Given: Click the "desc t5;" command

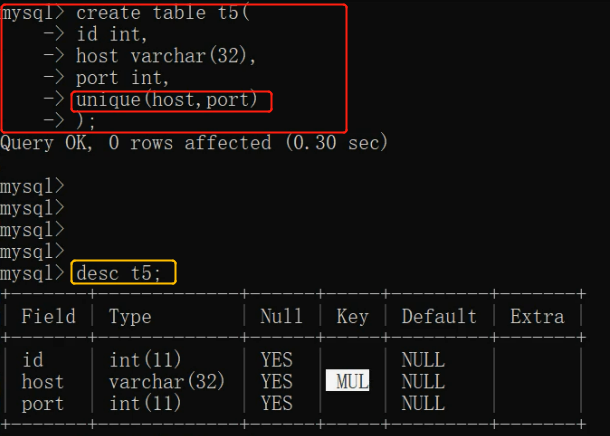Looking at the screenshot, I should pos(125,273).
